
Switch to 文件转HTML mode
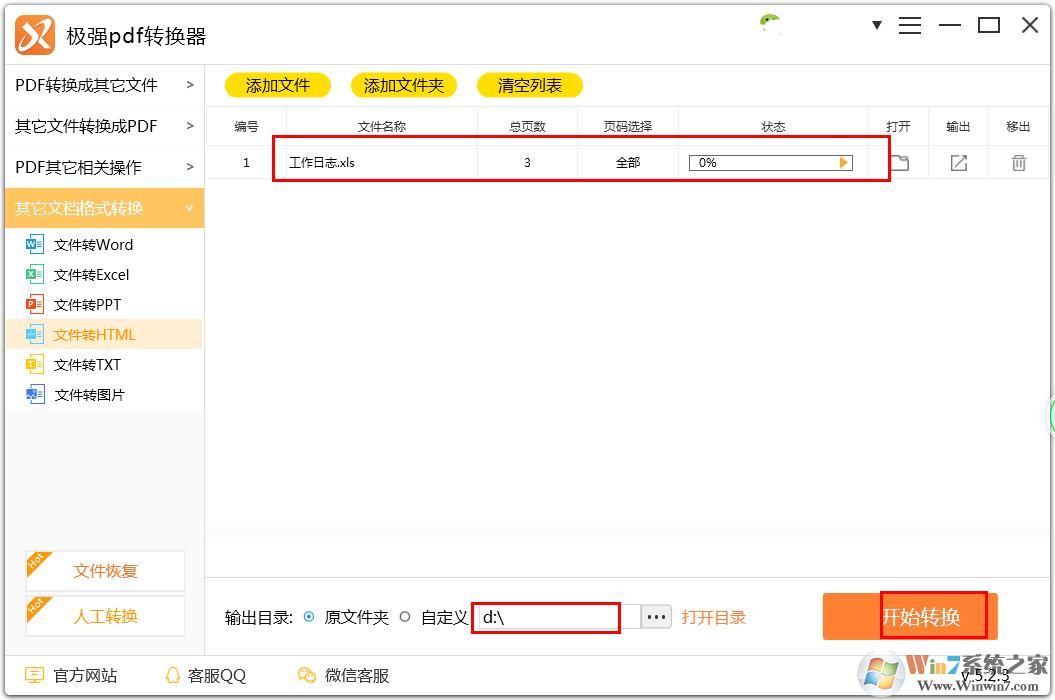[94, 334]
